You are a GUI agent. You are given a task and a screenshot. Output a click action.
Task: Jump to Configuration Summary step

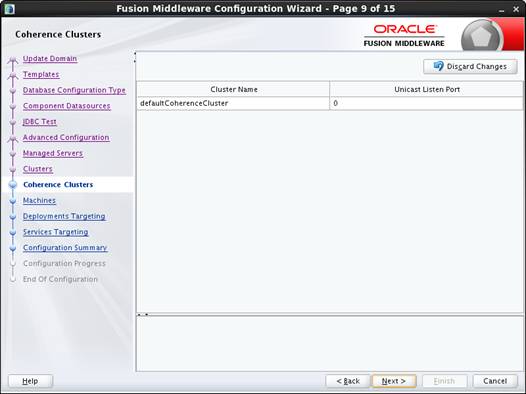point(65,247)
